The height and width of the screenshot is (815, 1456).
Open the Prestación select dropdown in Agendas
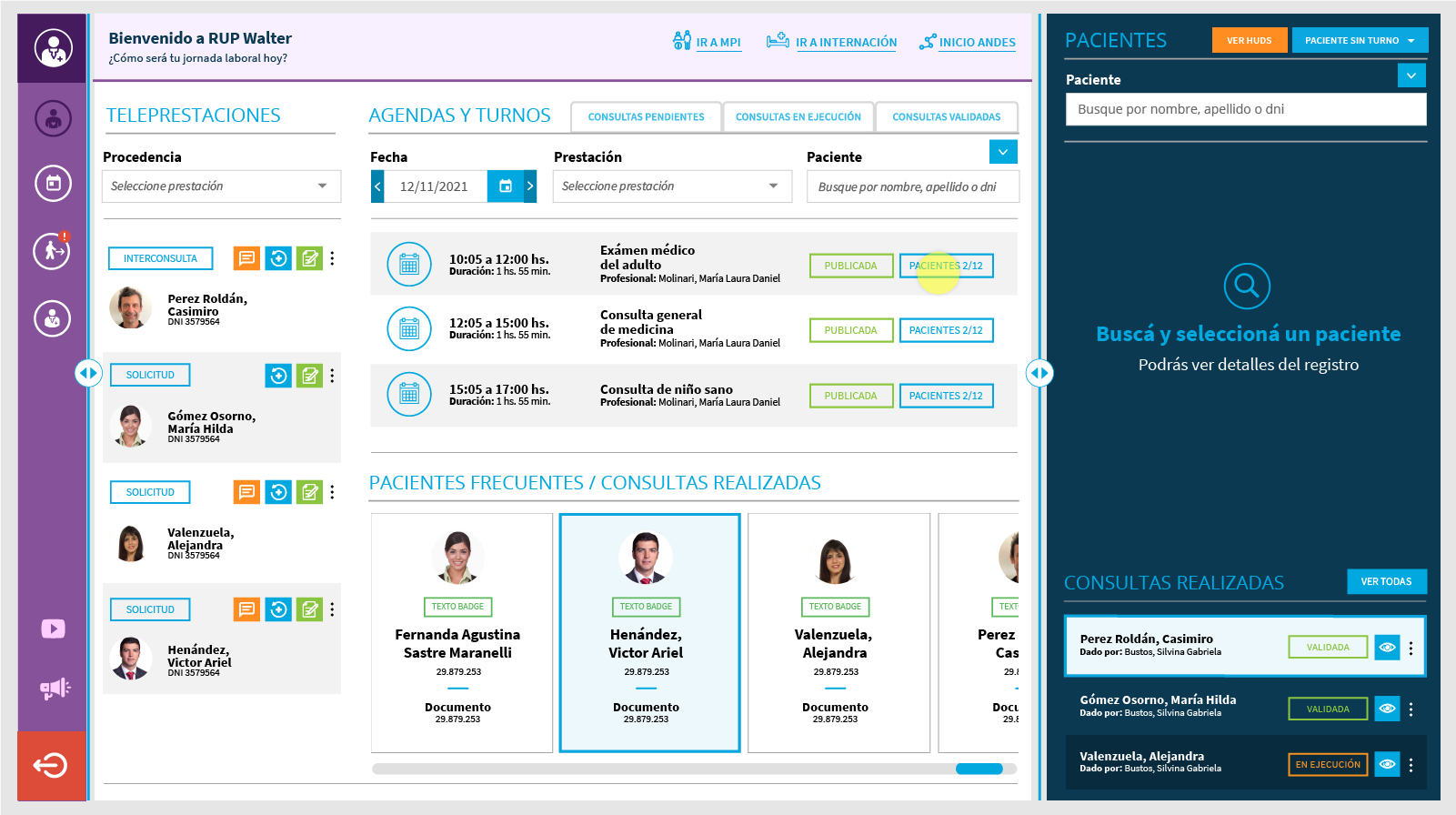(x=672, y=186)
